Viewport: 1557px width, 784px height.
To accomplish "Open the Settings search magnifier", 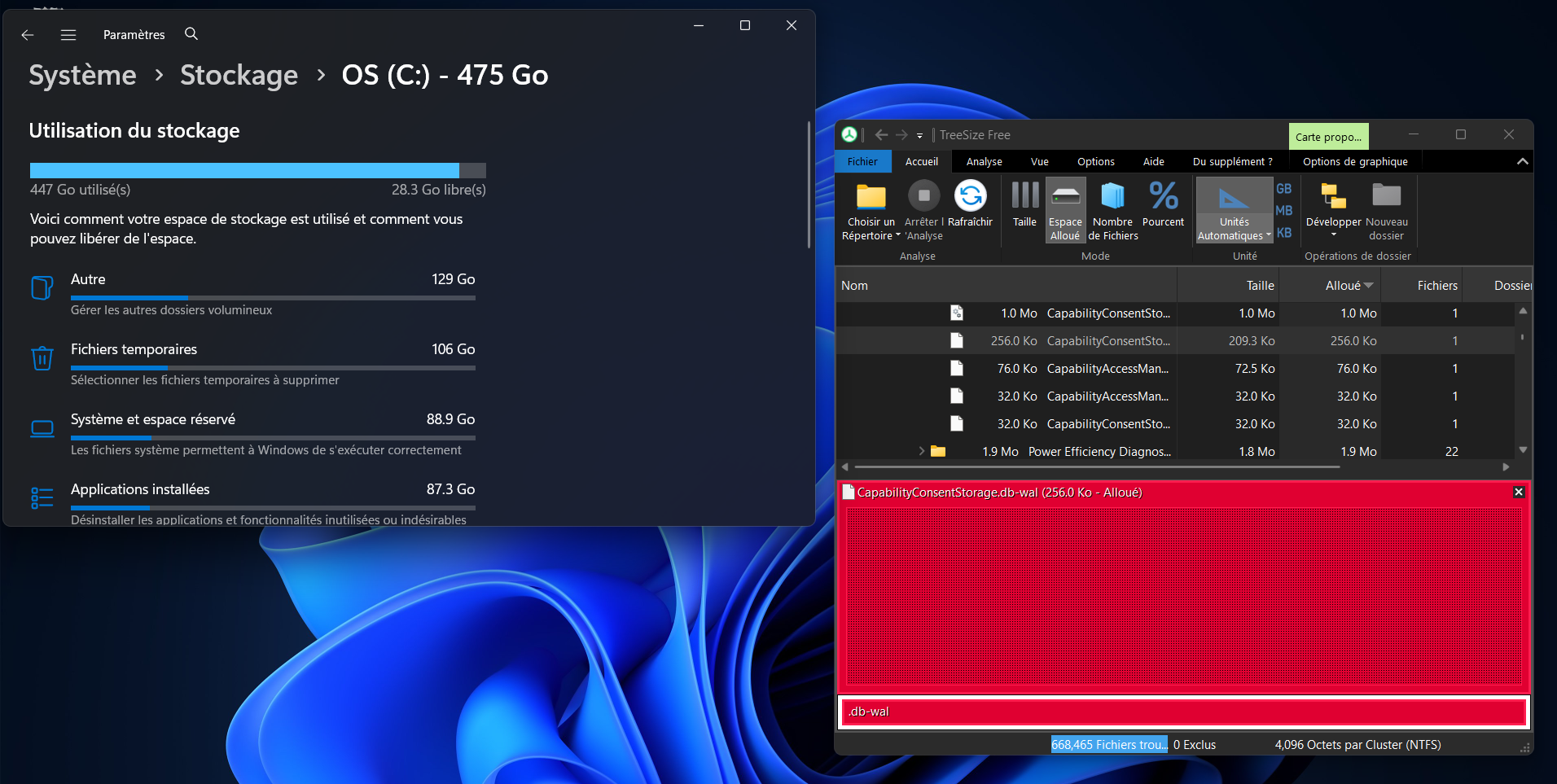I will pyautogui.click(x=191, y=34).
